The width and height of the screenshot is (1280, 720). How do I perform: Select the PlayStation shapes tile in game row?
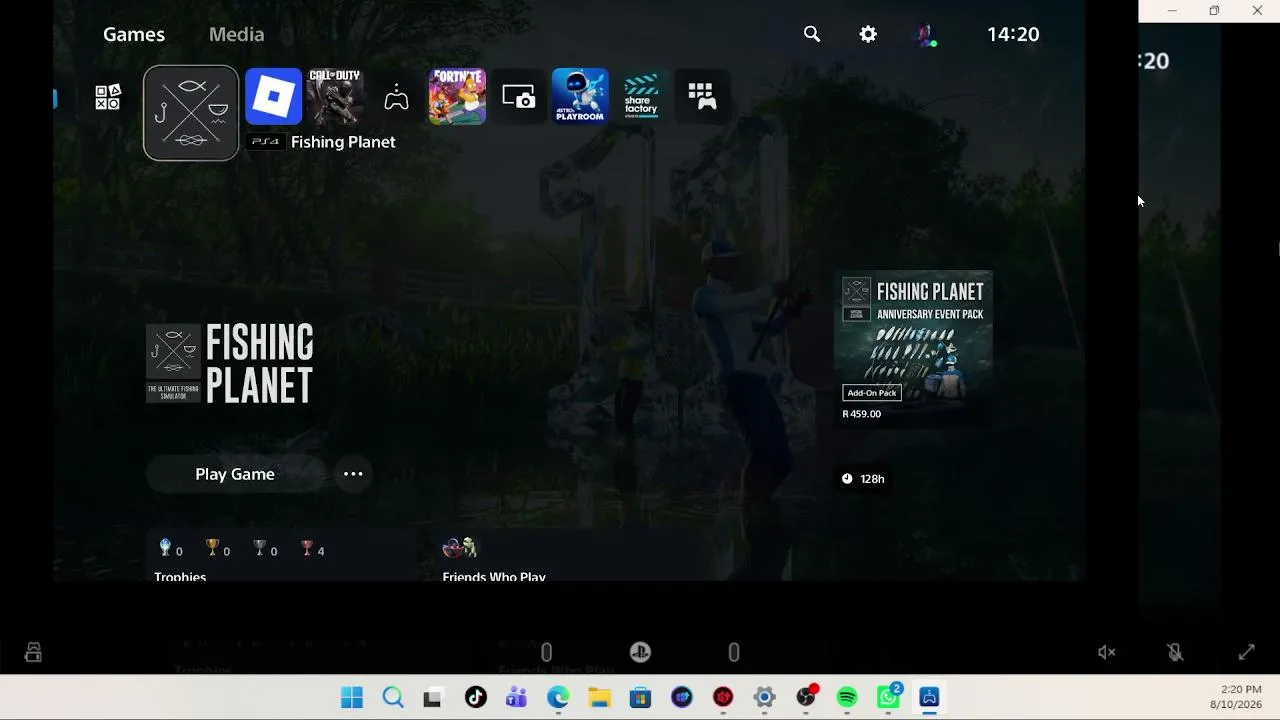[108, 97]
